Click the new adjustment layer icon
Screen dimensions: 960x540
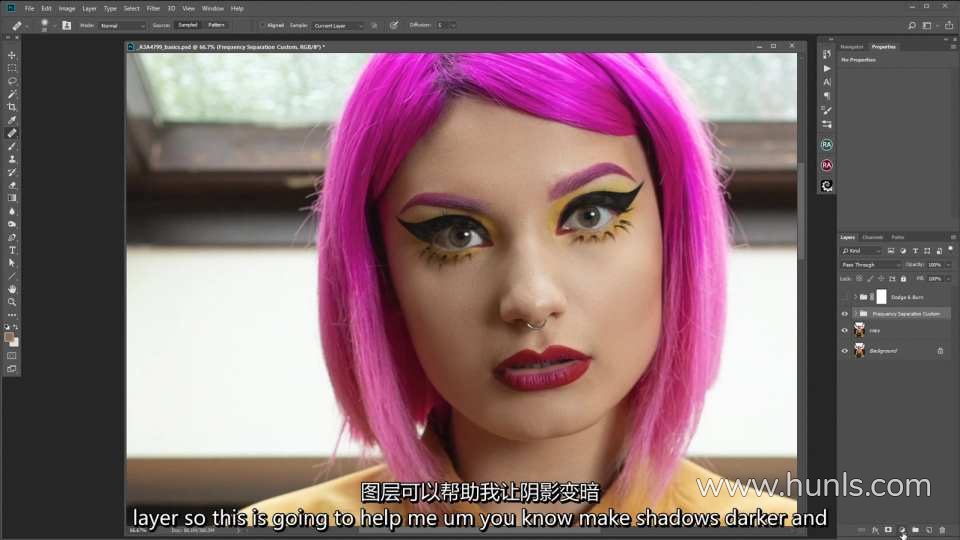click(x=902, y=530)
